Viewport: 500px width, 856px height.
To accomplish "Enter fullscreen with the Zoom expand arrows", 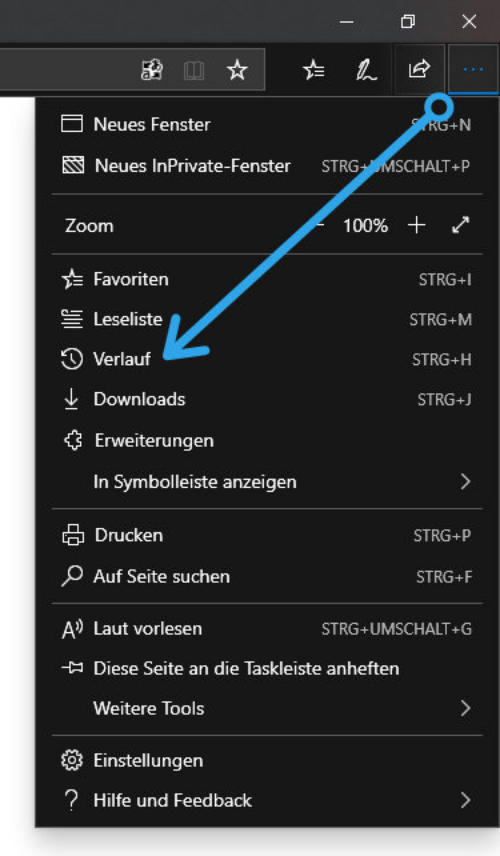I will pyautogui.click(x=461, y=225).
